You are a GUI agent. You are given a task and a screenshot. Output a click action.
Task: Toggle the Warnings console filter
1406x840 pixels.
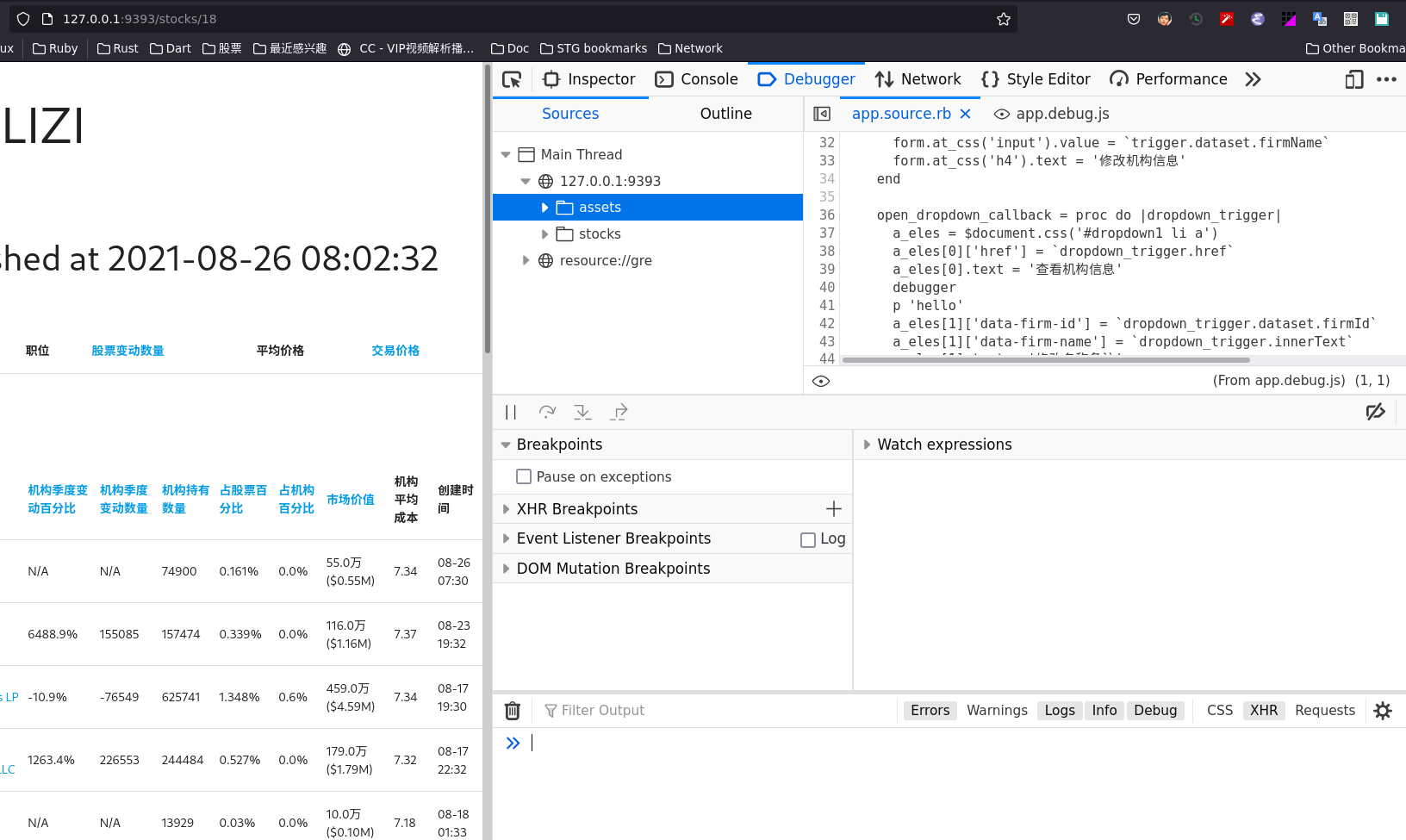[x=997, y=711]
